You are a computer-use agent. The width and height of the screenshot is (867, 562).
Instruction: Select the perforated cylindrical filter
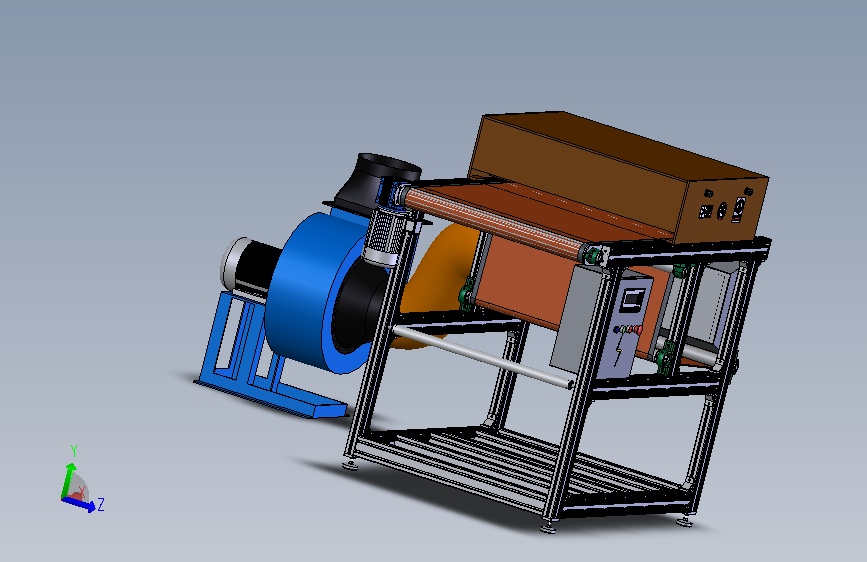click(385, 237)
